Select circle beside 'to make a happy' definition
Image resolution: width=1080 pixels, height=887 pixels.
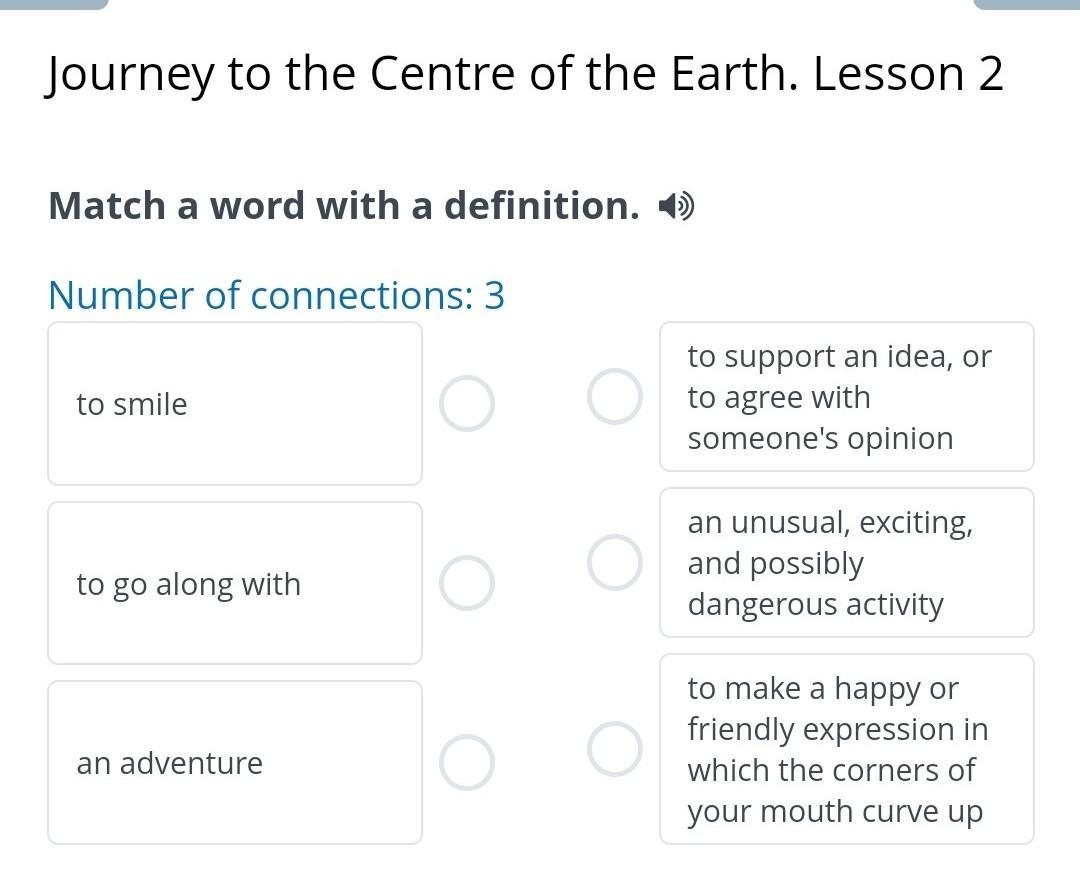615,749
